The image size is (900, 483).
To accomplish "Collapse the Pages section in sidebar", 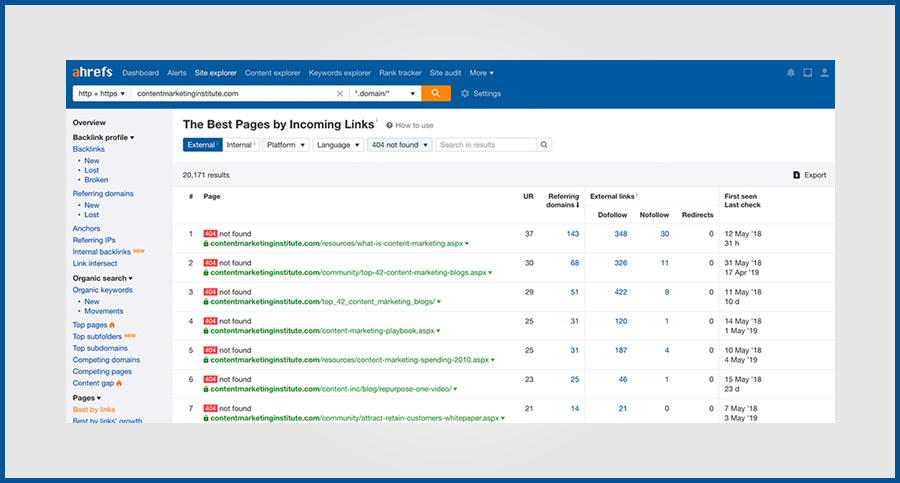I will 87,397.
